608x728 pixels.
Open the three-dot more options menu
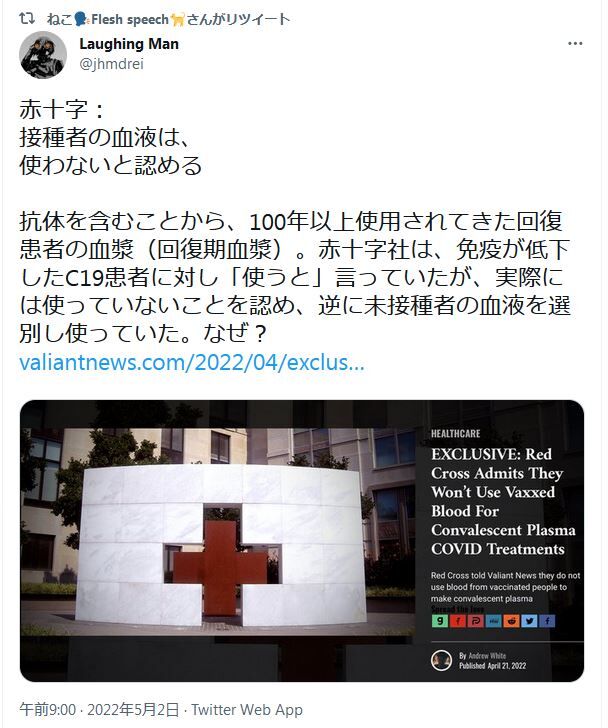[x=575, y=44]
